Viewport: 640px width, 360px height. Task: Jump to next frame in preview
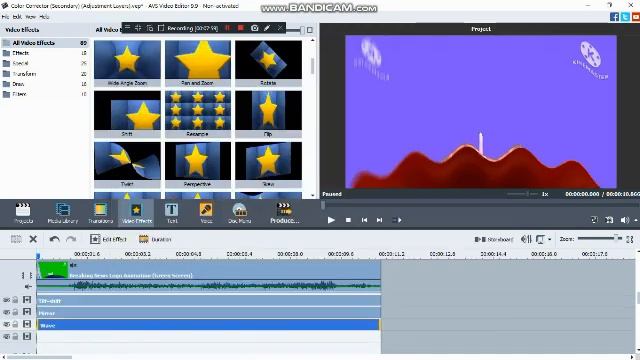[x=380, y=220]
